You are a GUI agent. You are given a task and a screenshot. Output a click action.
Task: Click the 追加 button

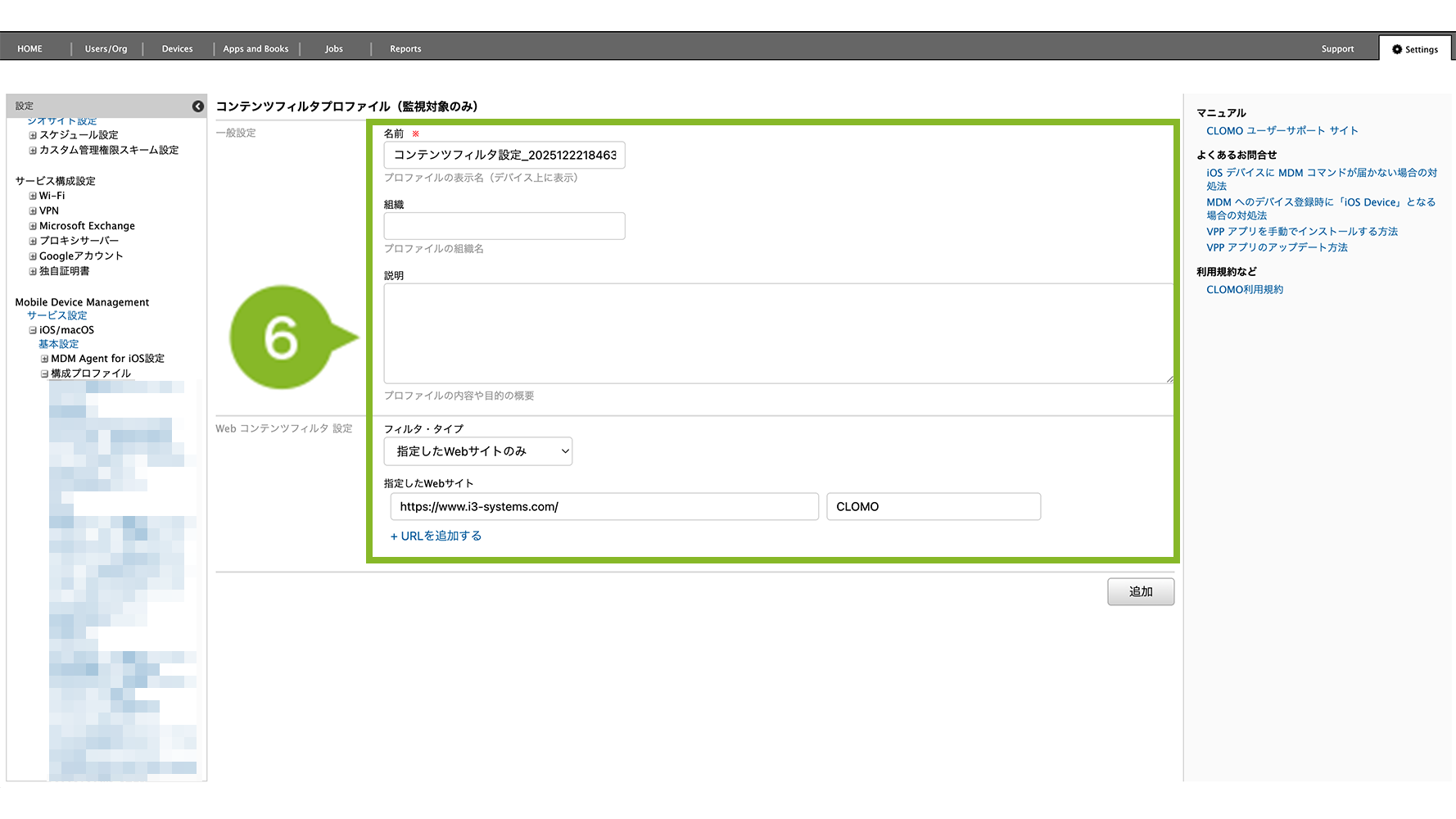coord(1140,591)
